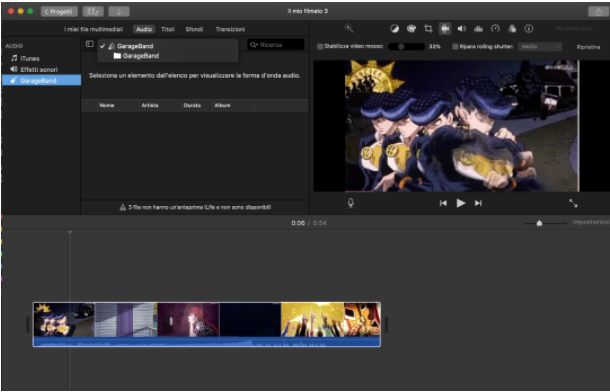The height and width of the screenshot is (392, 610).
Task: Click the clip's right trim handle
Action: pyautogui.click(x=386, y=324)
